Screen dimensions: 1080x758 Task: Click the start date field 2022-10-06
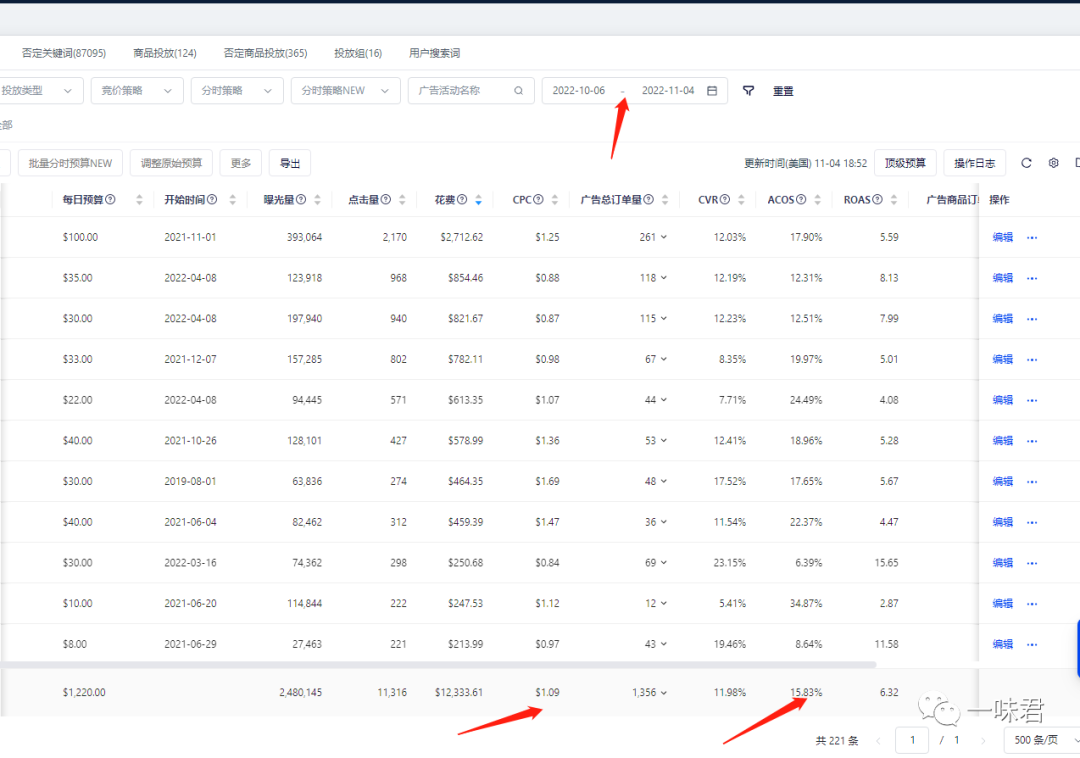(579, 91)
